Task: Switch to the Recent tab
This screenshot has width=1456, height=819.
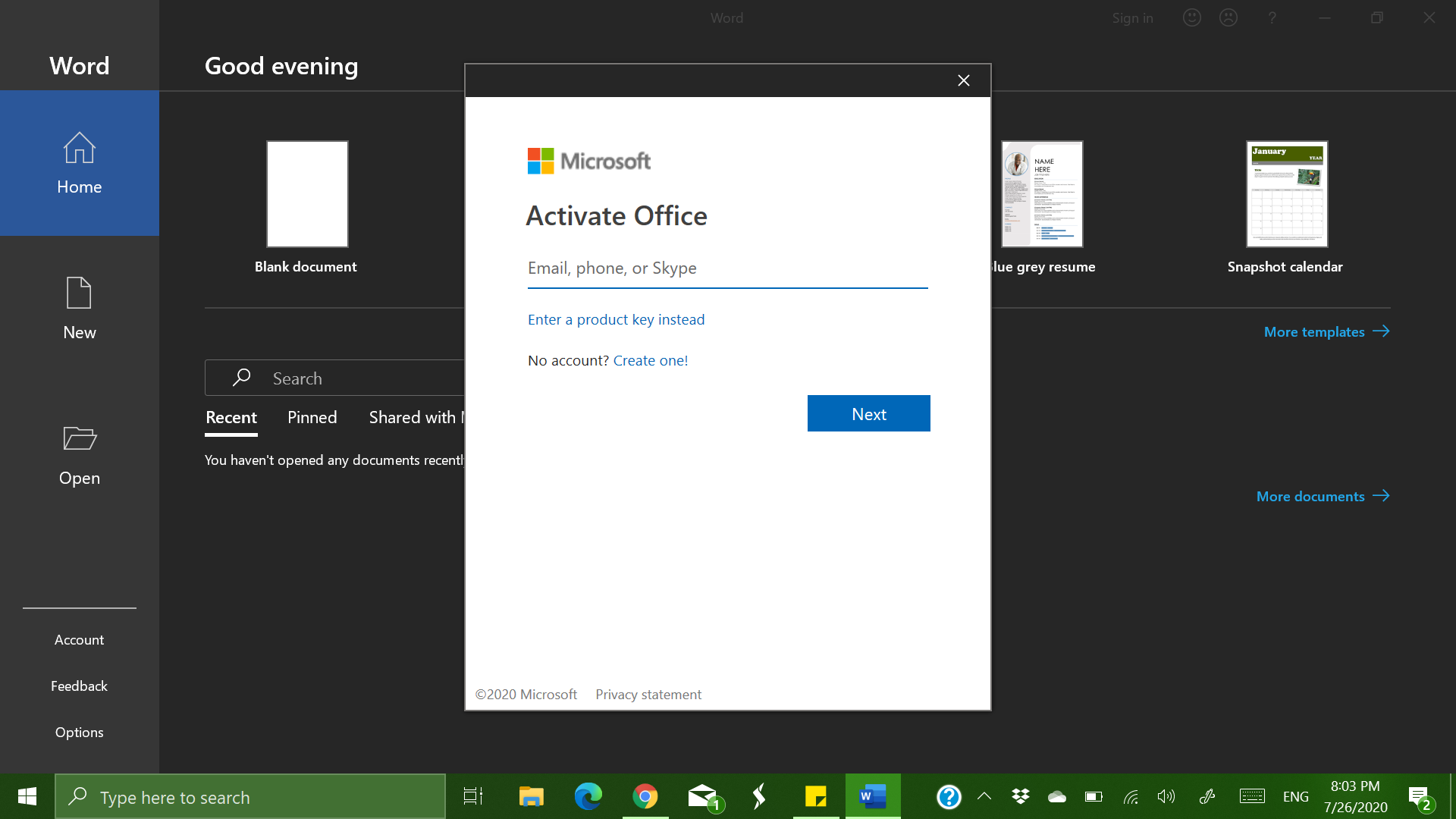Action: coord(231,417)
